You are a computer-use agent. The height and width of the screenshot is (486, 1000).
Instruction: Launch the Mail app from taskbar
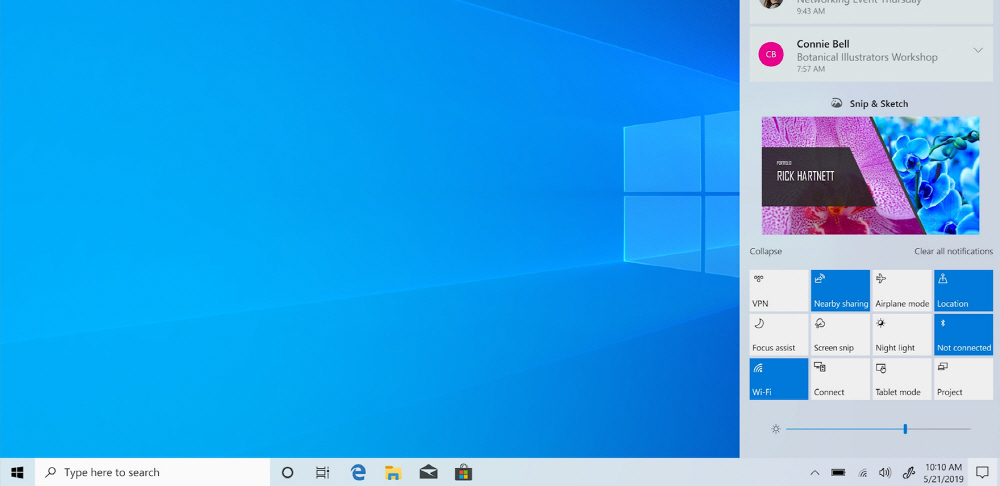coord(428,472)
